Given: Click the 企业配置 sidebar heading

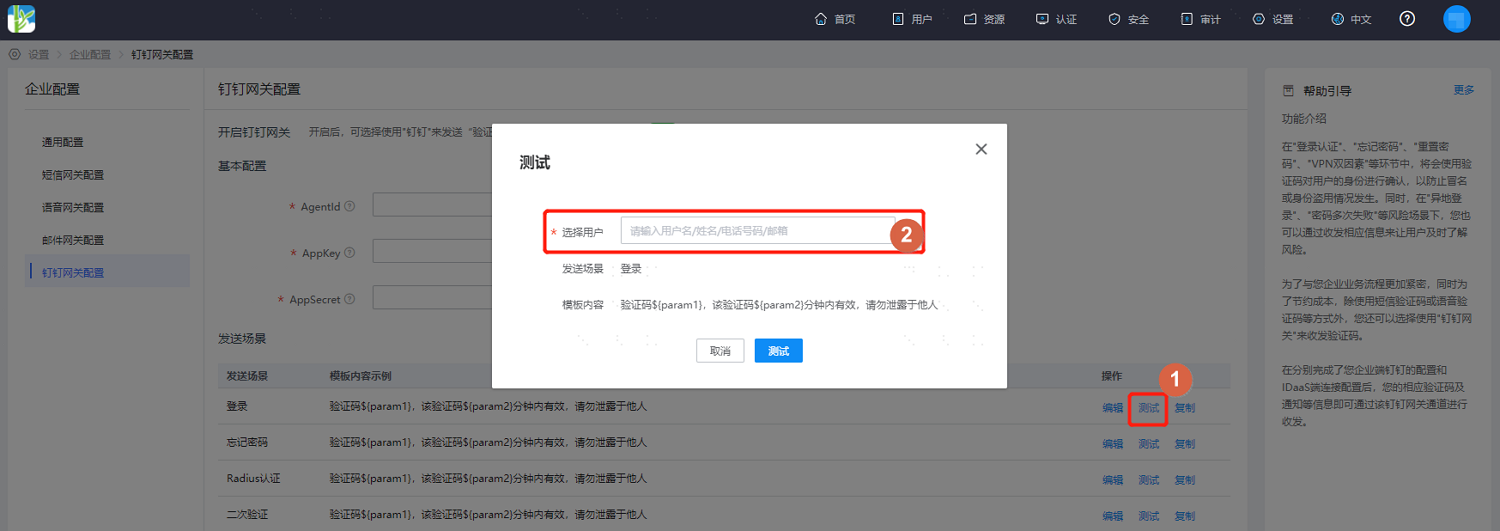Looking at the screenshot, I should coord(52,89).
